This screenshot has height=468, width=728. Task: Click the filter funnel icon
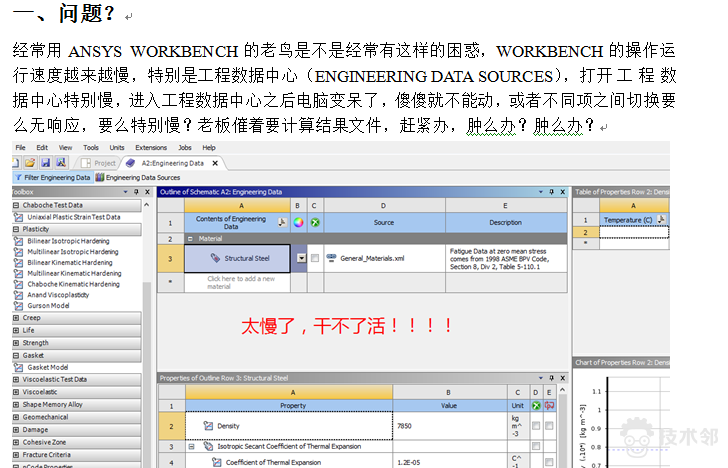[18, 177]
